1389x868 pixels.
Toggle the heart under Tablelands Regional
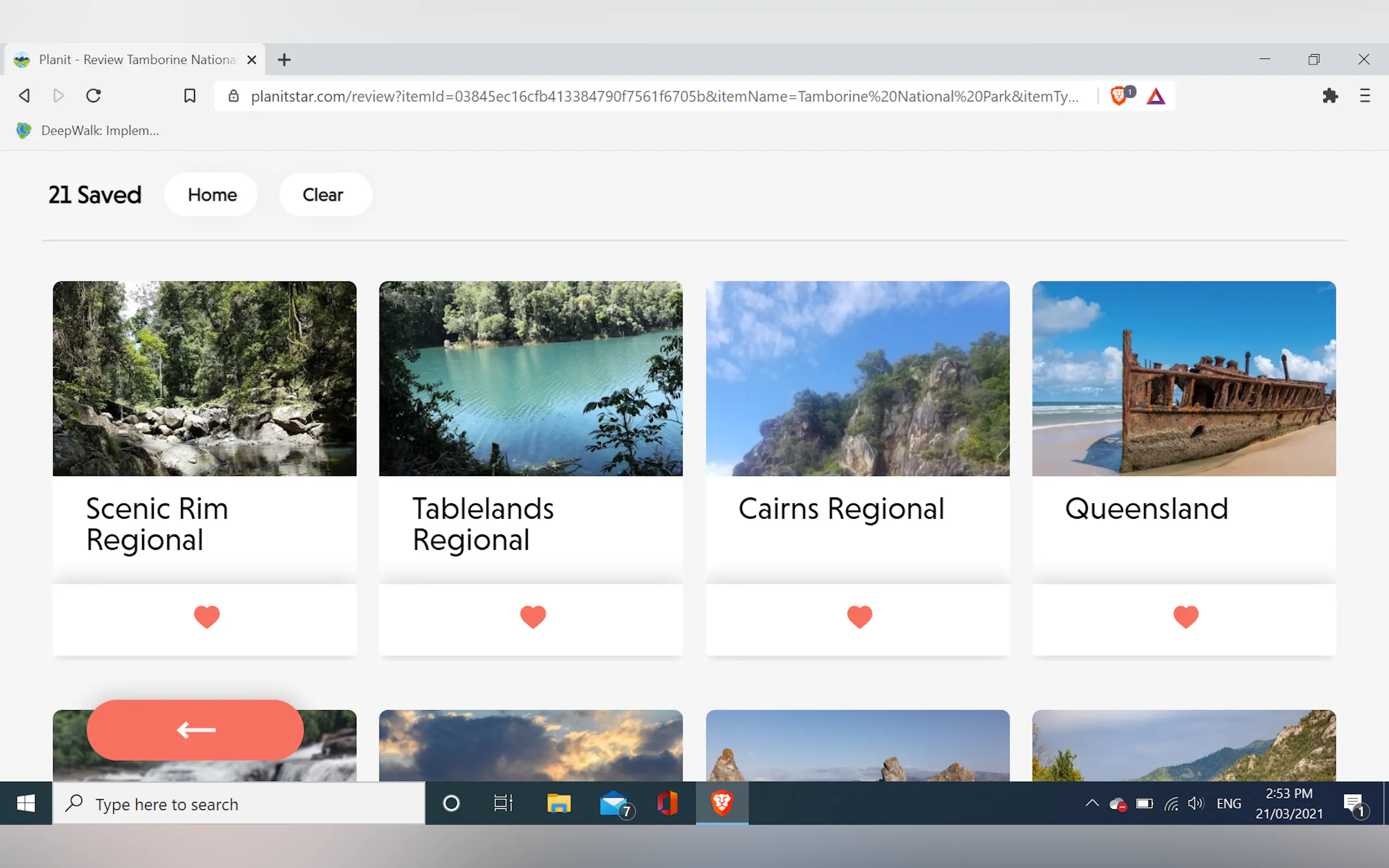(533, 617)
